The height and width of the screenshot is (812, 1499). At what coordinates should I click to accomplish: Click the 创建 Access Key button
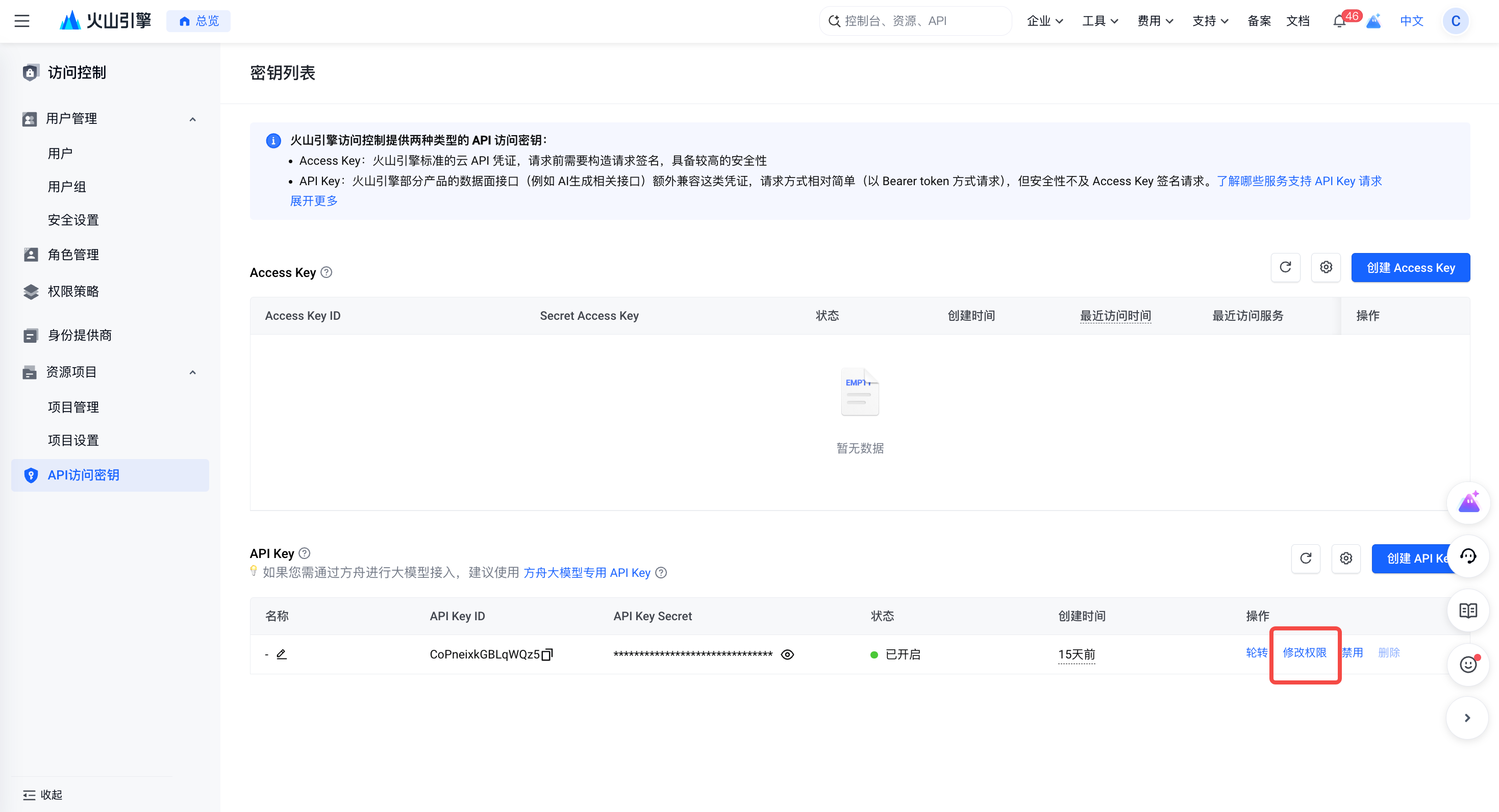click(1410, 268)
